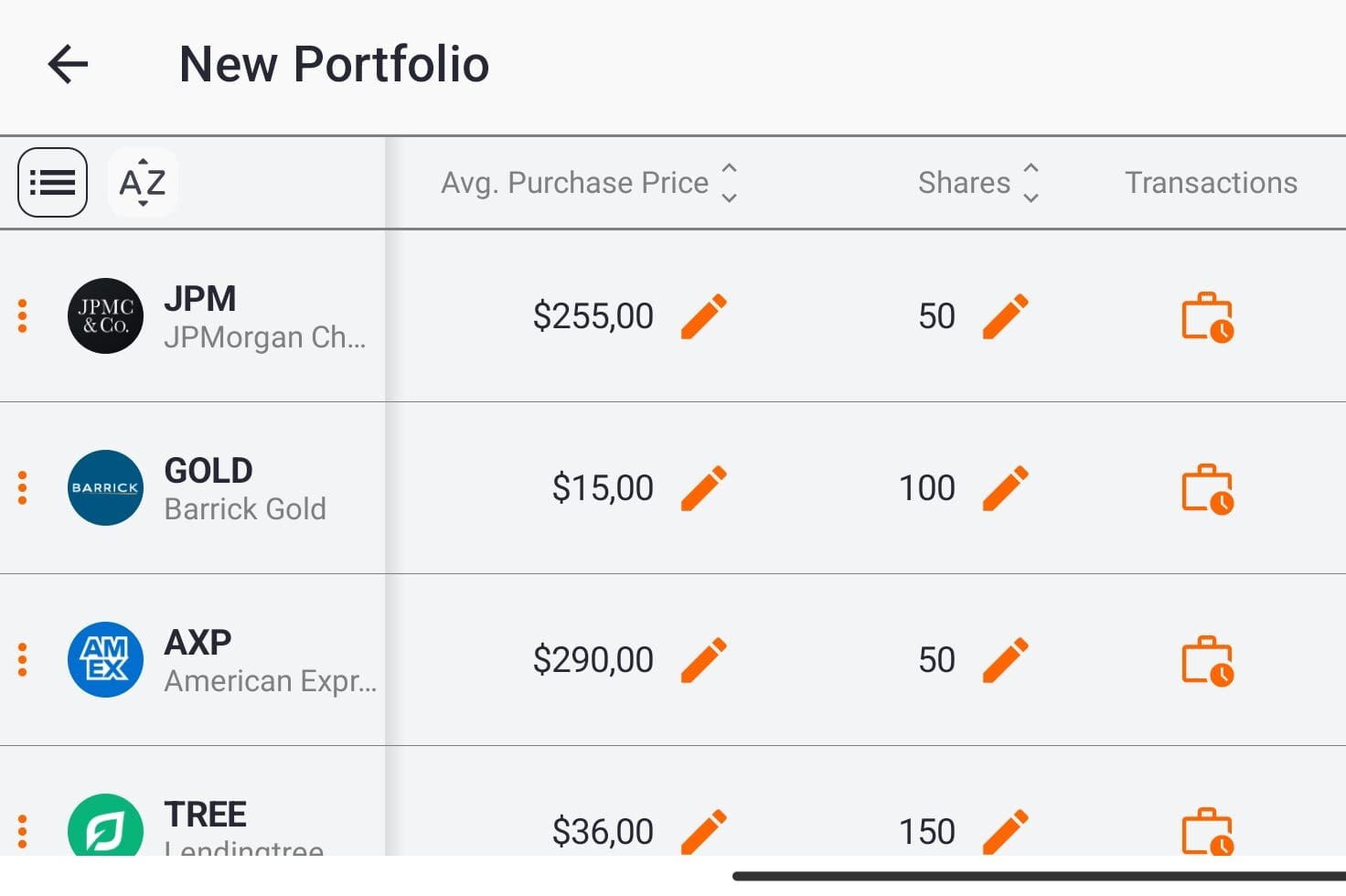The image size is (1346, 896).
Task: Open the JPMorgan Chase company logo
Action: pos(104,316)
